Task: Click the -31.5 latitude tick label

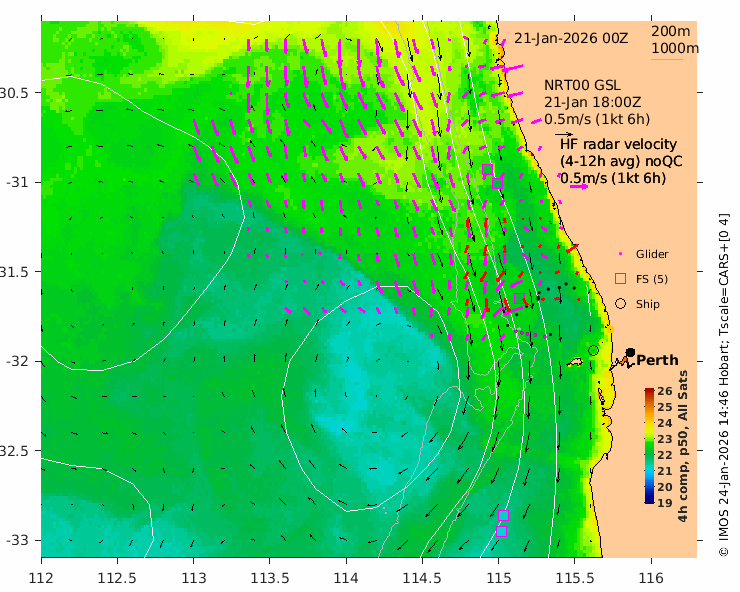Action: 14,272
